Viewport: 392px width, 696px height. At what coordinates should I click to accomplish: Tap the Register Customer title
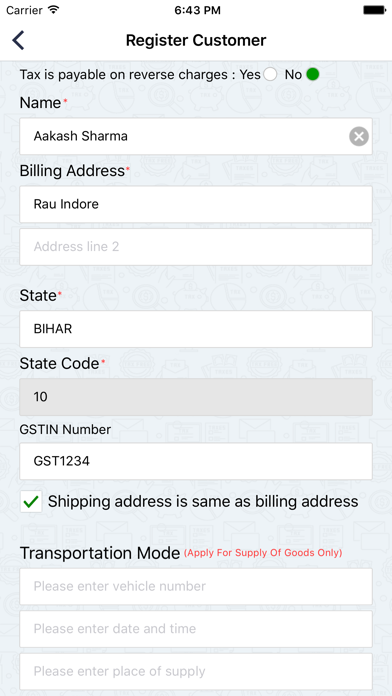[196, 40]
